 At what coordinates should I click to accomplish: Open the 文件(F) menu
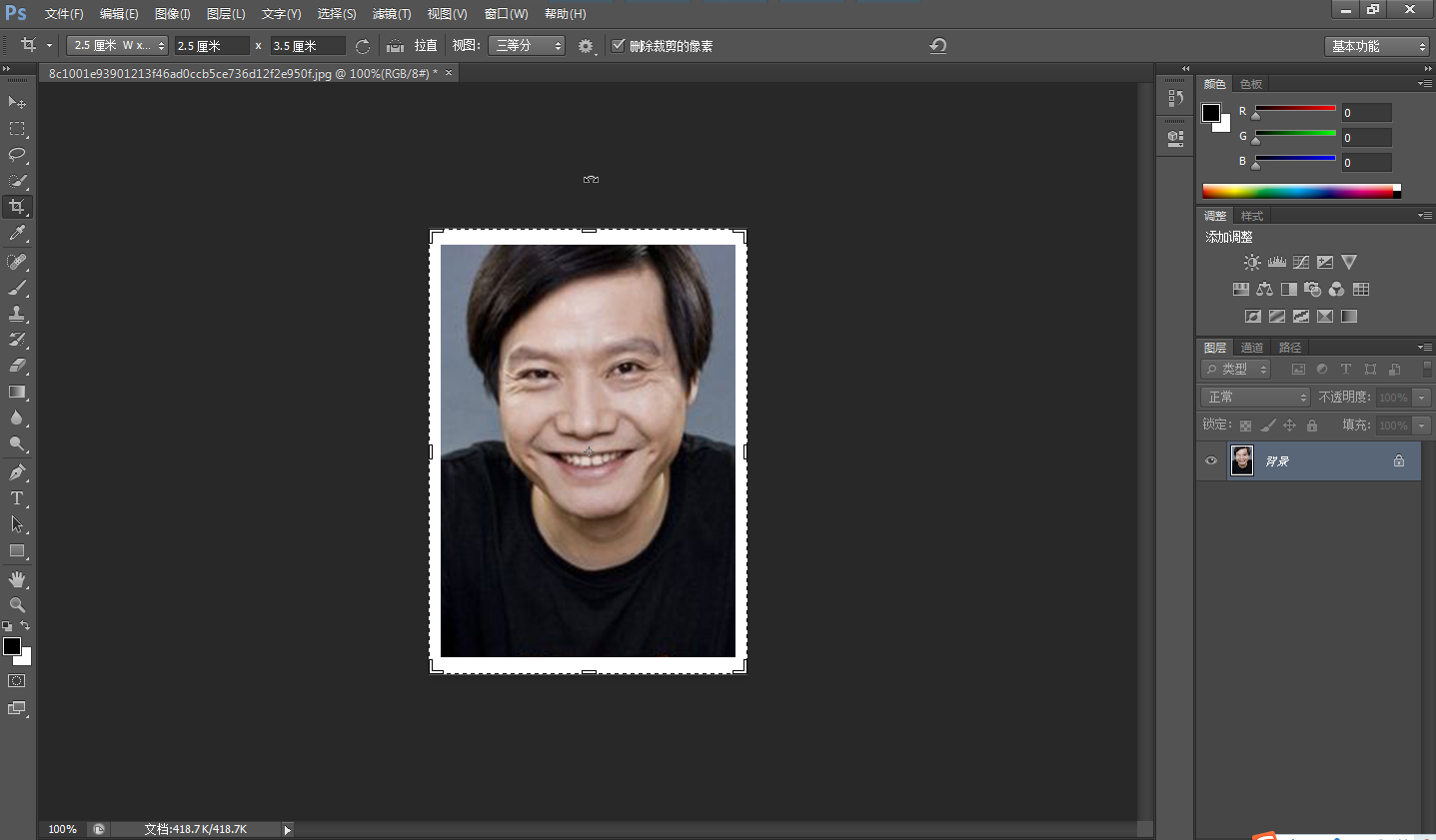tap(64, 14)
